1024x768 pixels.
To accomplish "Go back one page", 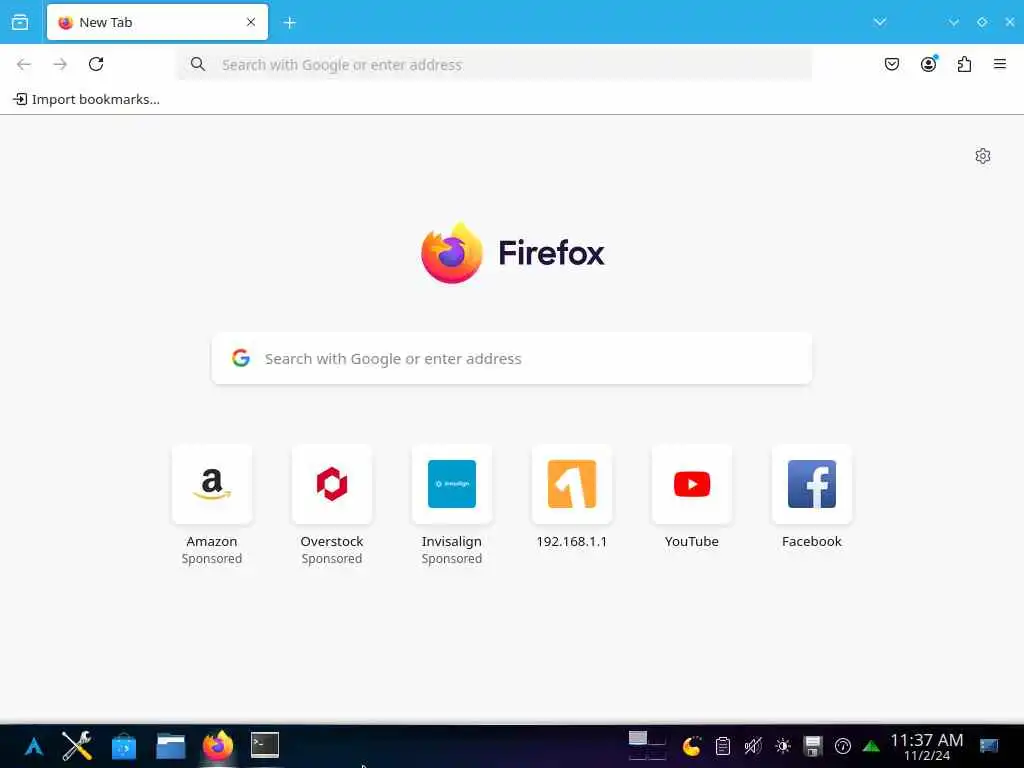I will [24, 64].
